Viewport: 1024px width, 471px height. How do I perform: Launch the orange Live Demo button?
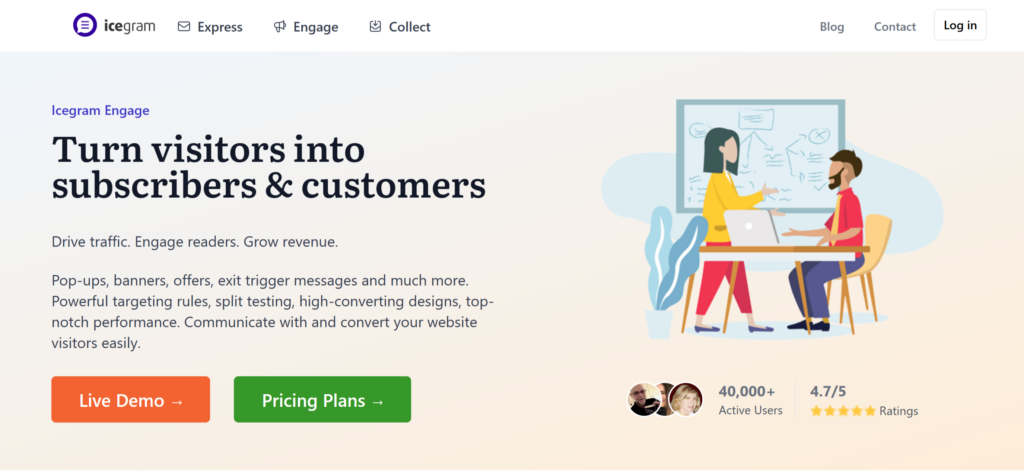tap(131, 399)
